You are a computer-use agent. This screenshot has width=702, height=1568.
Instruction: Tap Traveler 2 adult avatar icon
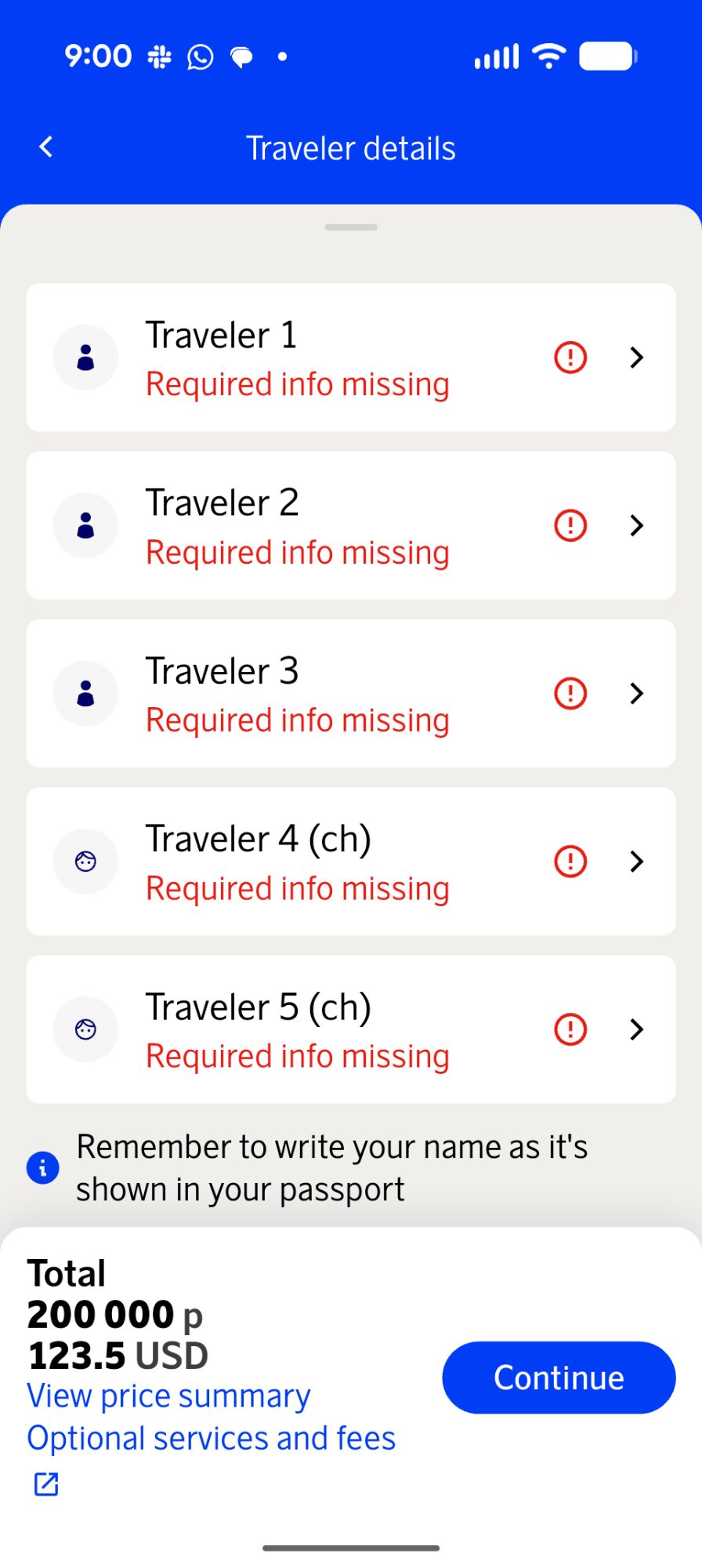[x=85, y=525]
